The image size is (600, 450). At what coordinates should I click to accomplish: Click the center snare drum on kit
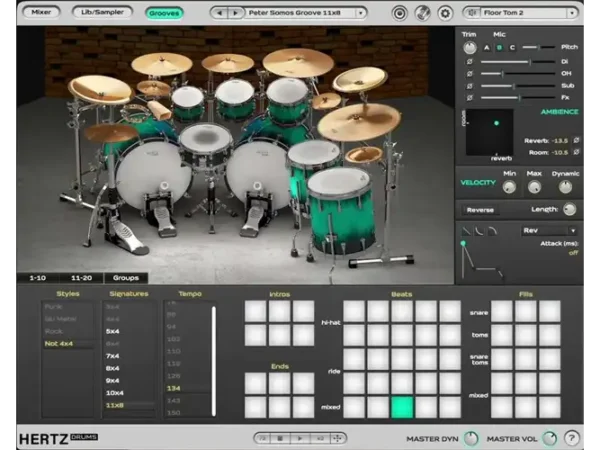(206, 145)
